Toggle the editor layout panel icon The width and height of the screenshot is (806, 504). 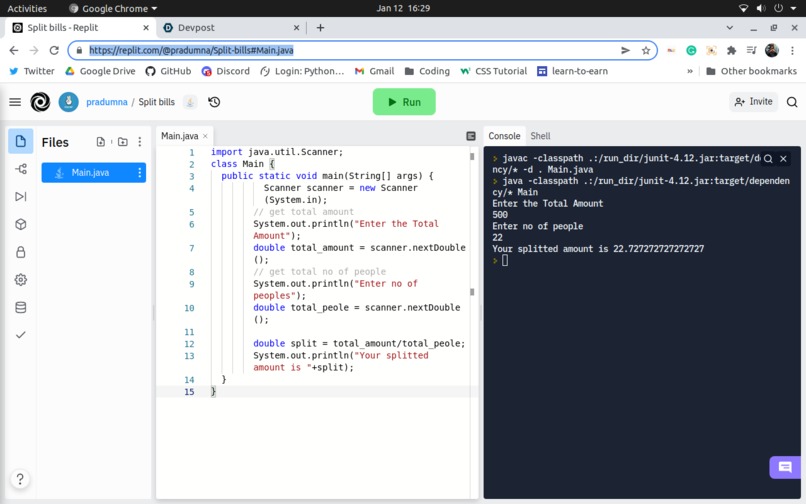coord(471,136)
